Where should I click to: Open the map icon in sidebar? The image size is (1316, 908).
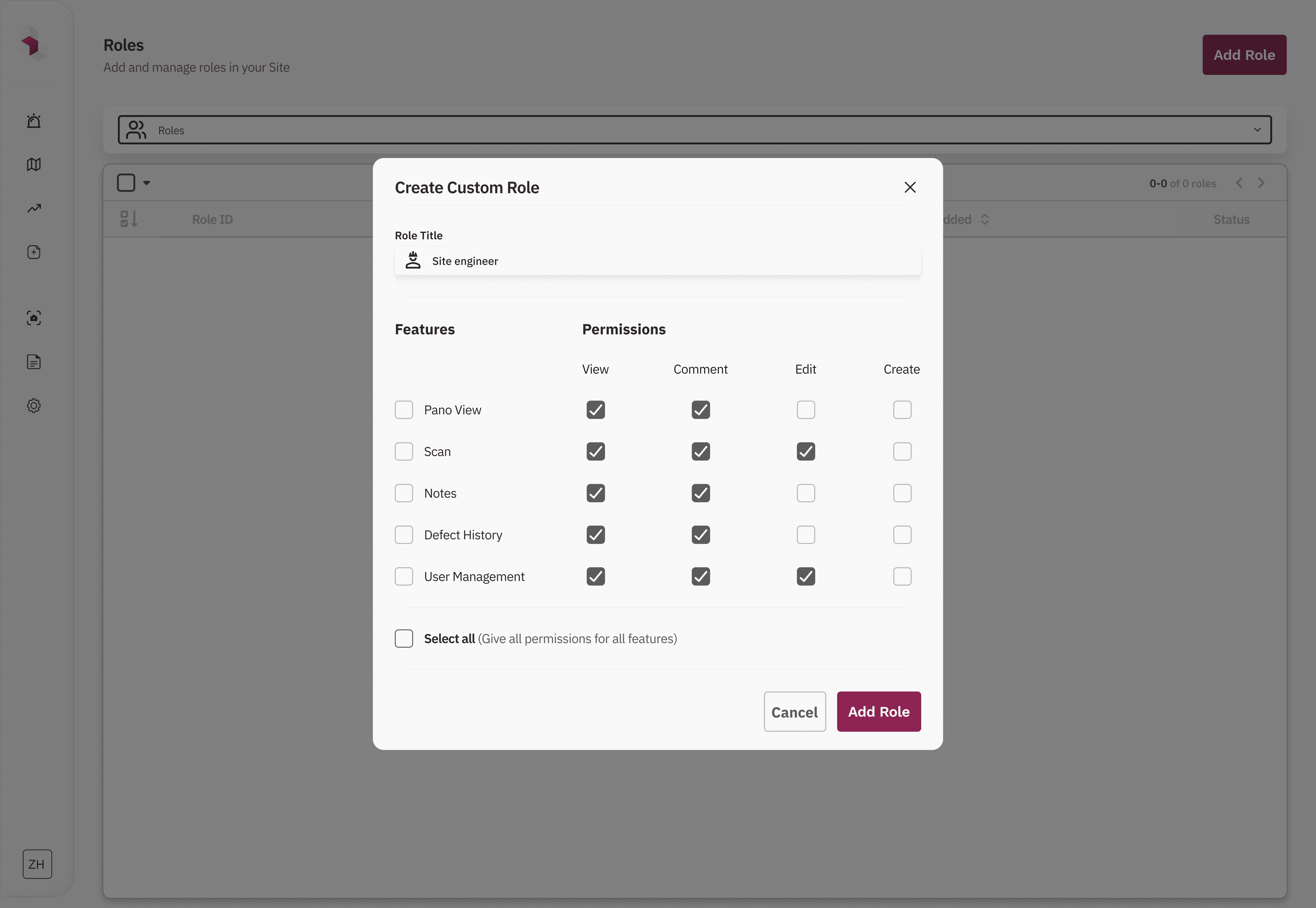click(x=34, y=164)
